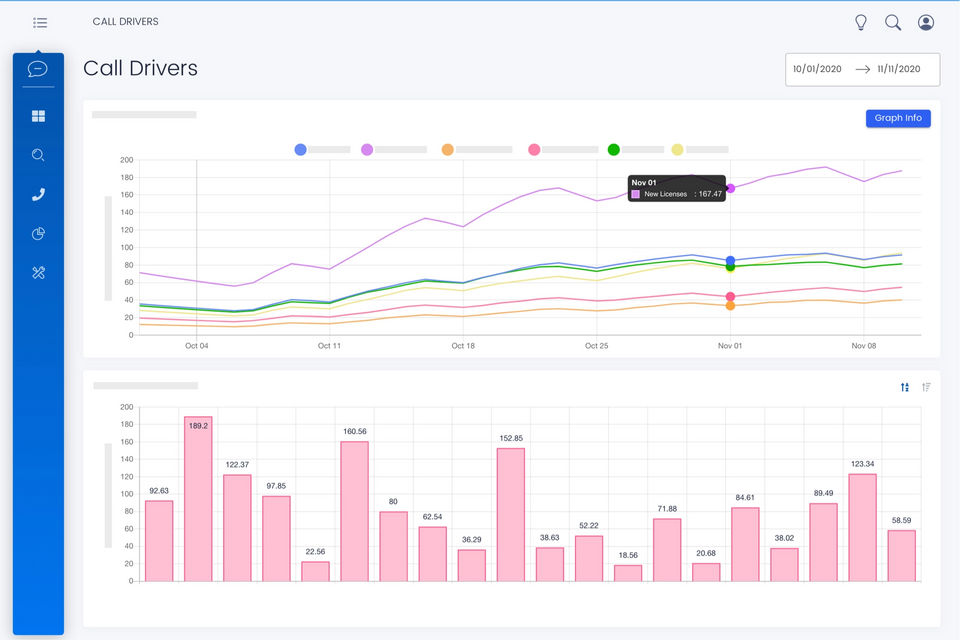Select the phone calls sidebar icon

click(38, 195)
